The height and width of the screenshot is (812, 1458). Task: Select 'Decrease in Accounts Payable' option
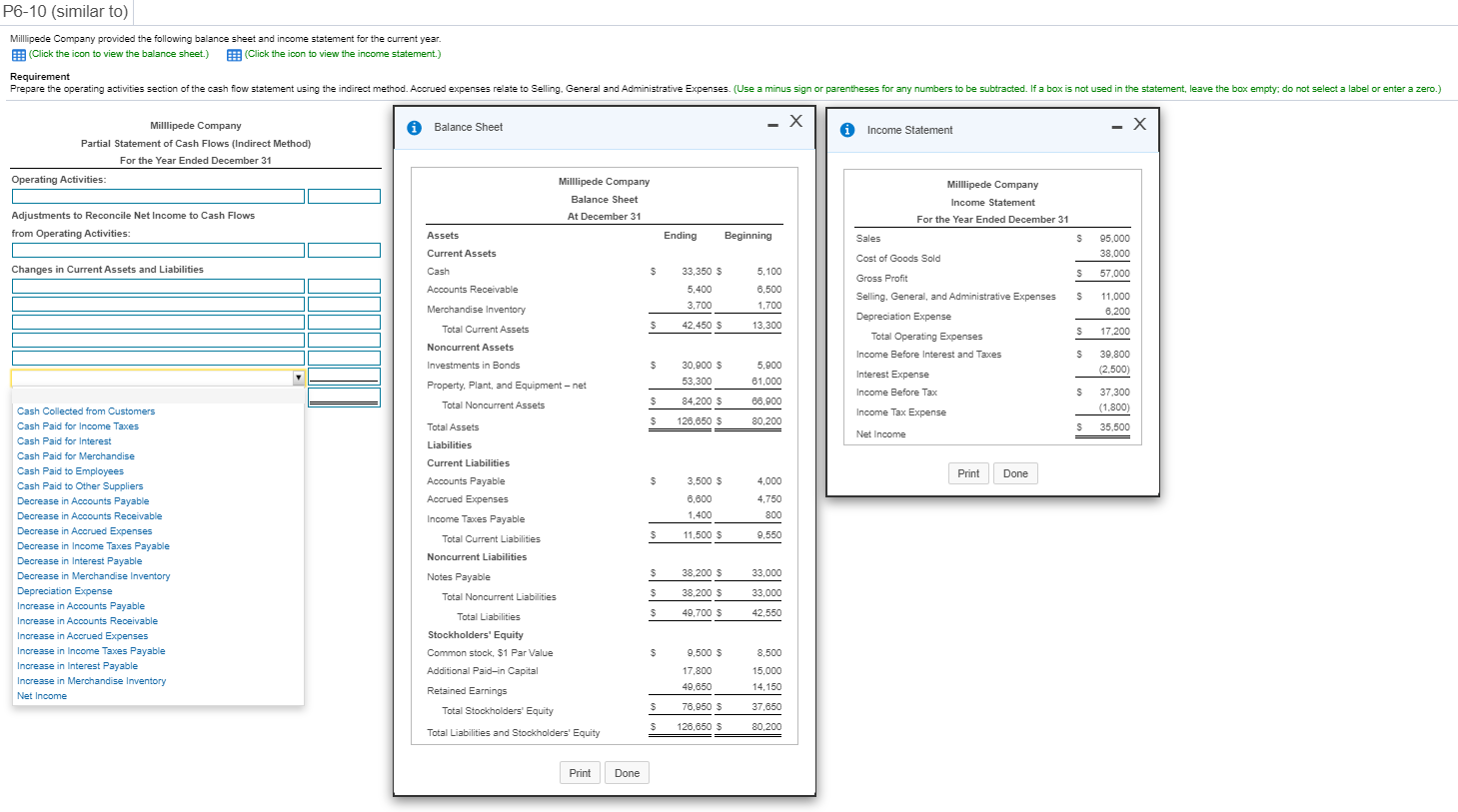[83, 501]
